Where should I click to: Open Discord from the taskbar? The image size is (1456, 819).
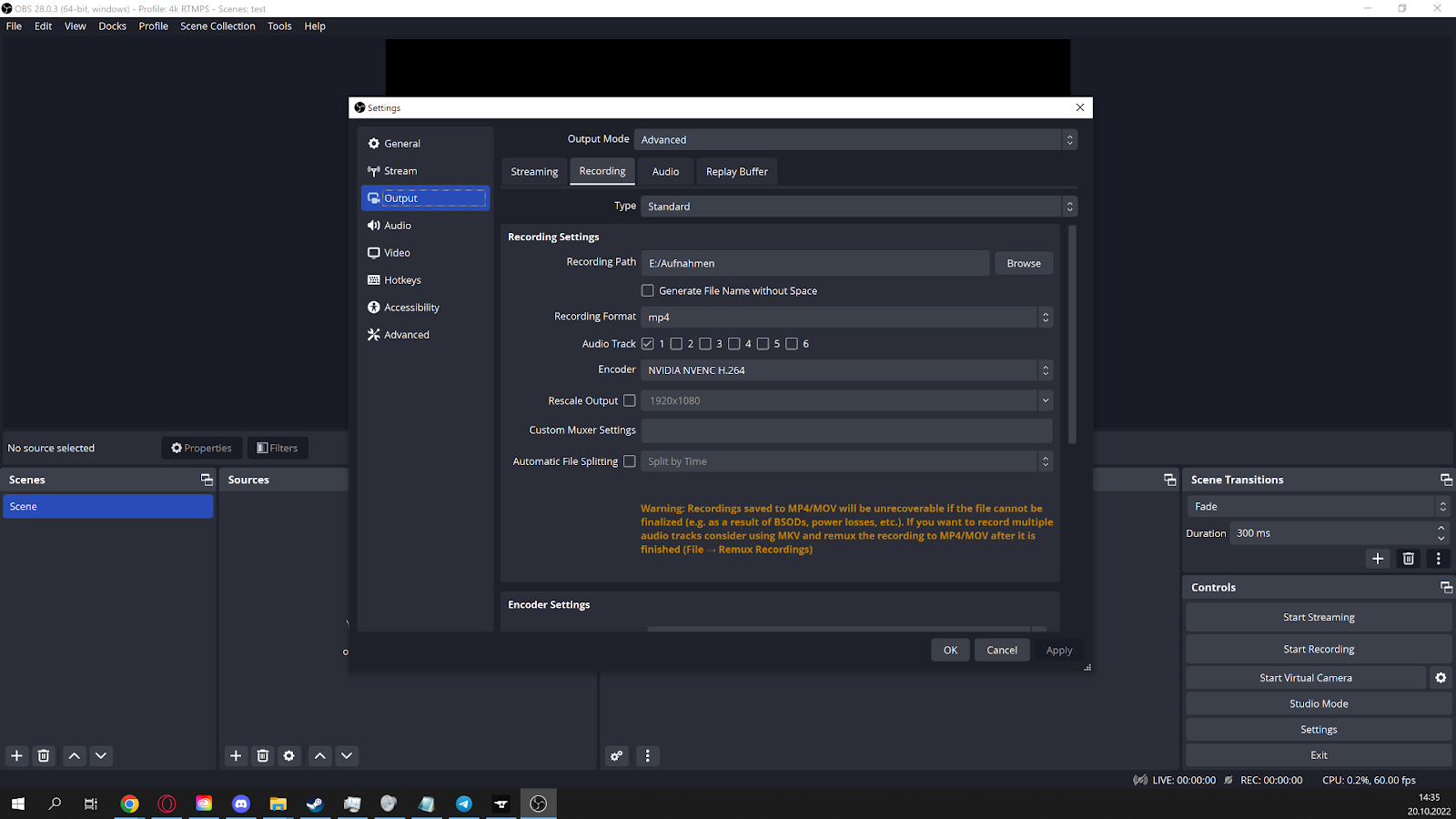tap(241, 804)
